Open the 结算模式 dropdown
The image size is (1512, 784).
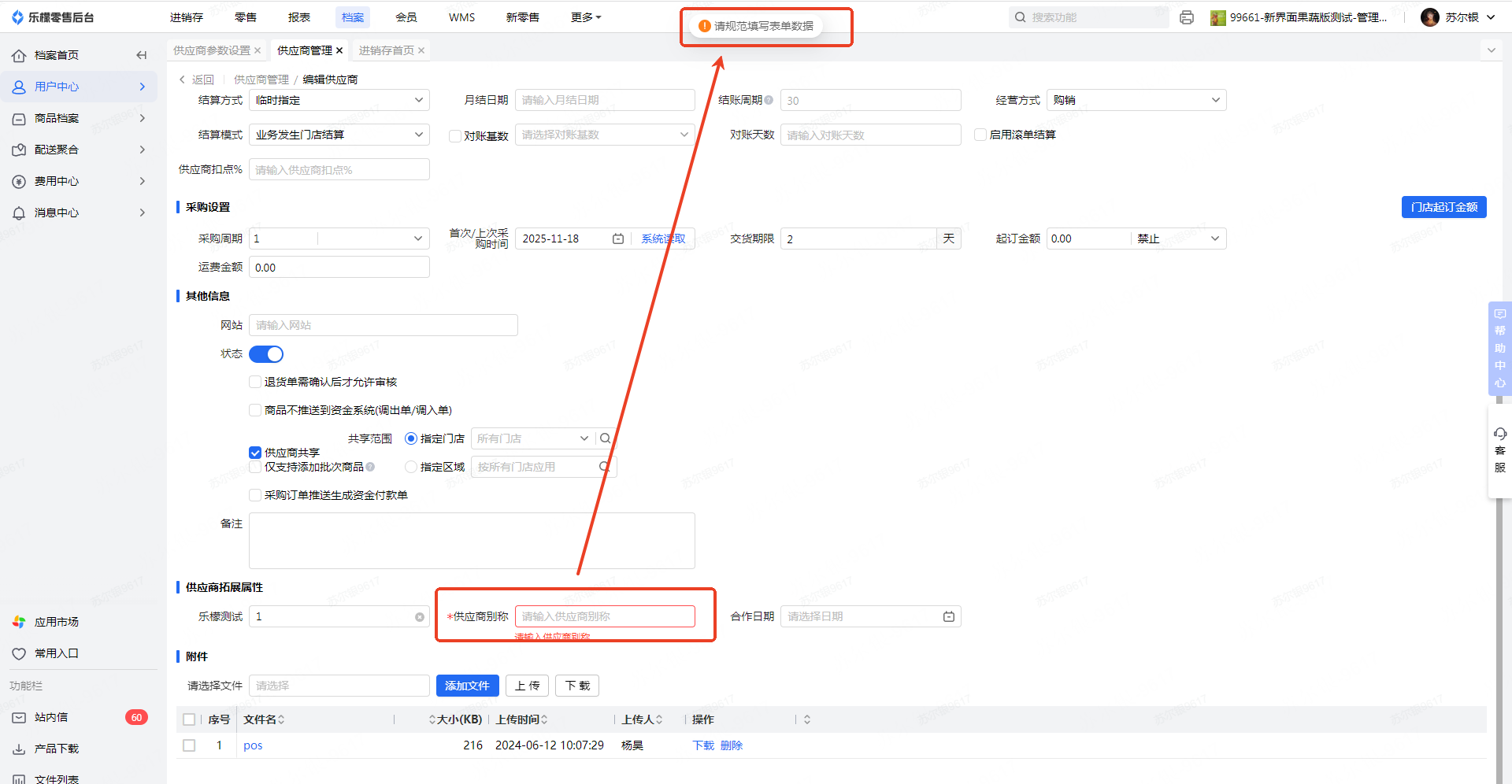pyautogui.click(x=339, y=135)
